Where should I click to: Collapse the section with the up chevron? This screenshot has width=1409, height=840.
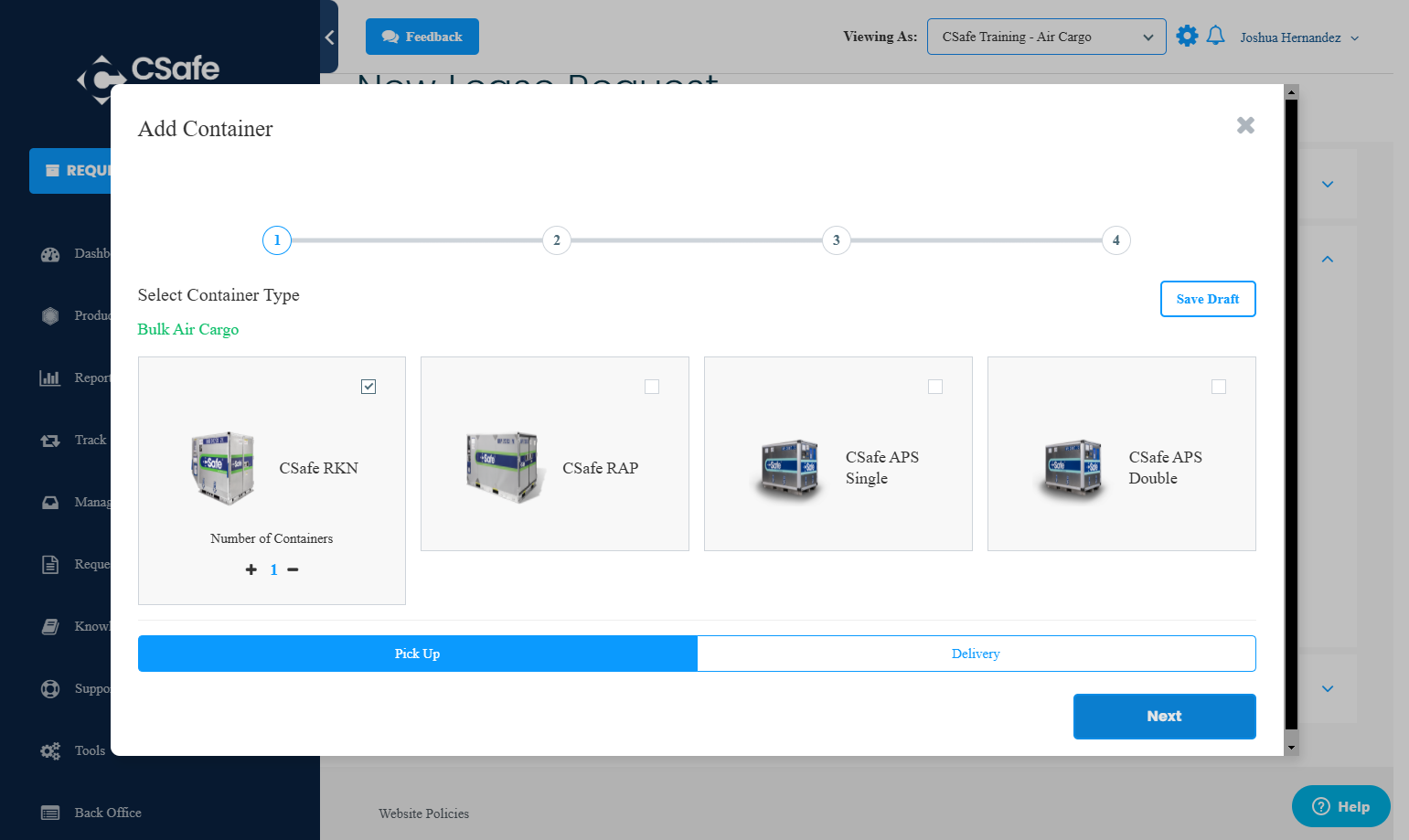point(1328,260)
